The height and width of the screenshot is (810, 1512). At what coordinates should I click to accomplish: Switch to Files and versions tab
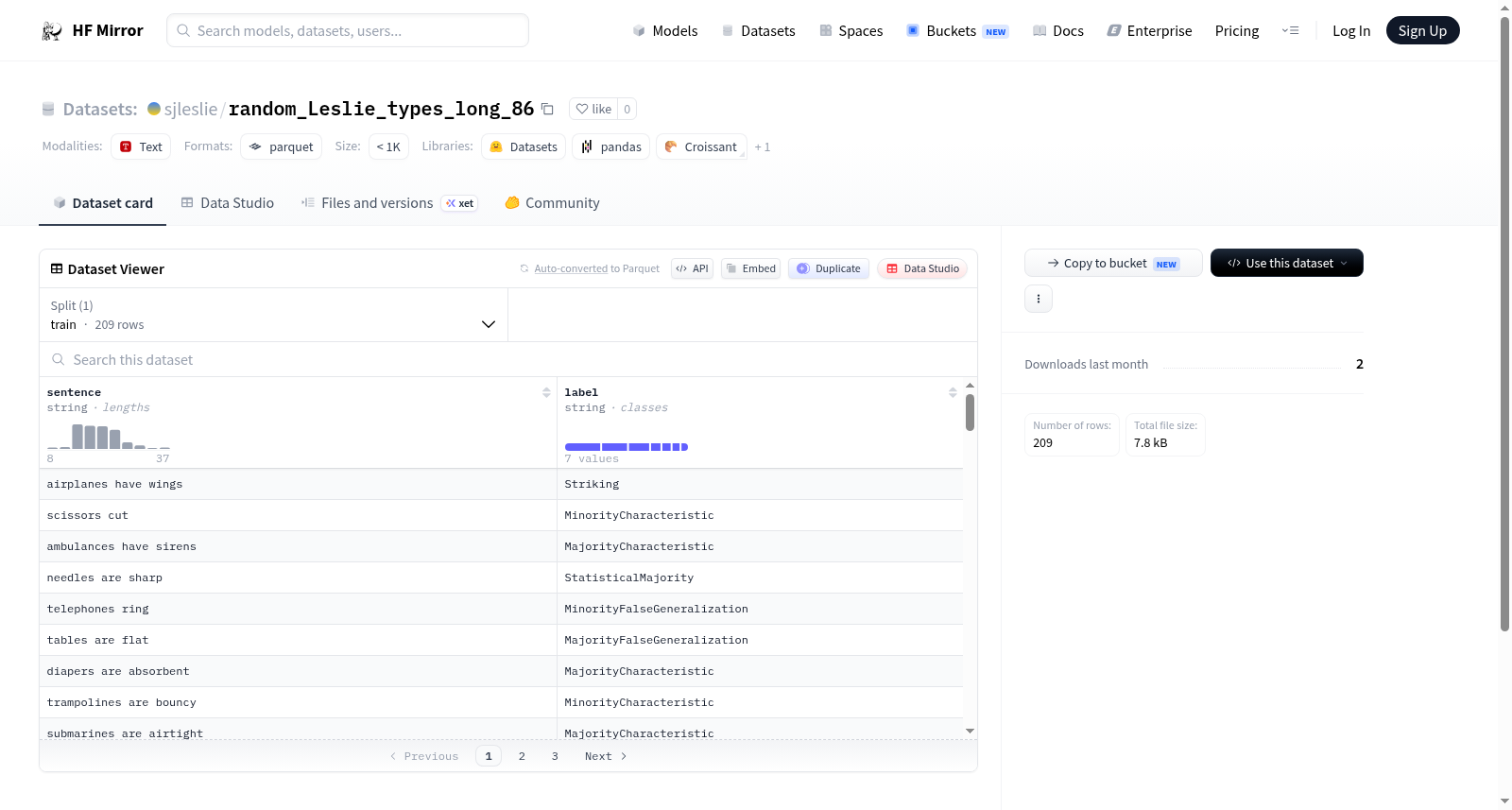[388, 203]
